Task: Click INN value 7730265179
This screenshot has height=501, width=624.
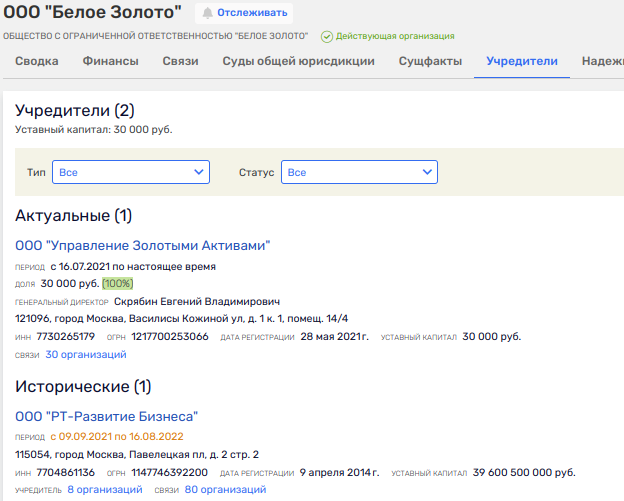Action: click(x=66, y=337)
